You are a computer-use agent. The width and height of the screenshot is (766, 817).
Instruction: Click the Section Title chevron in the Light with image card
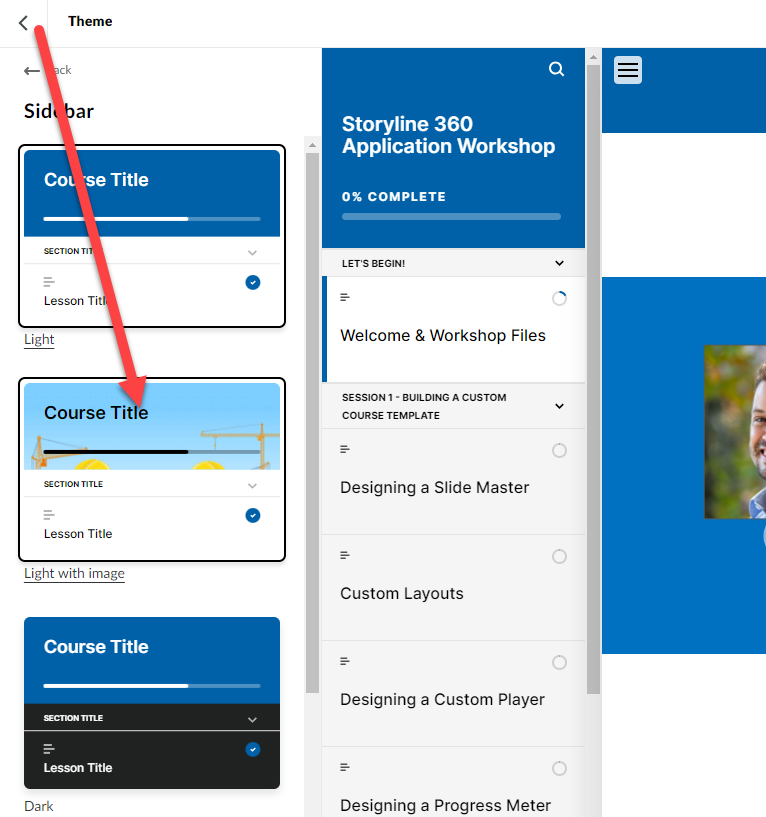[252, 486]
